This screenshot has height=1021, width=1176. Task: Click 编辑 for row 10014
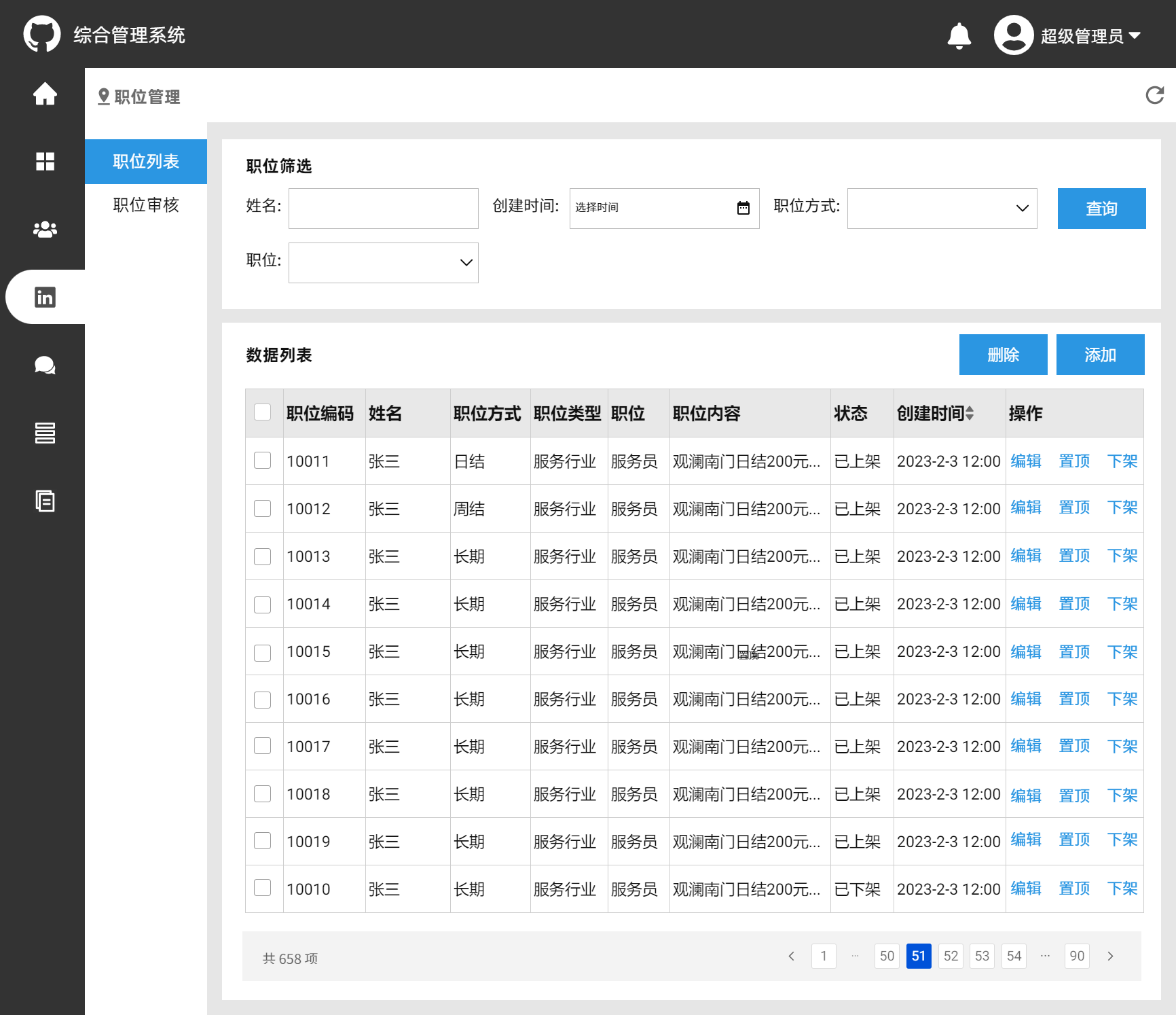[1026, 604]
